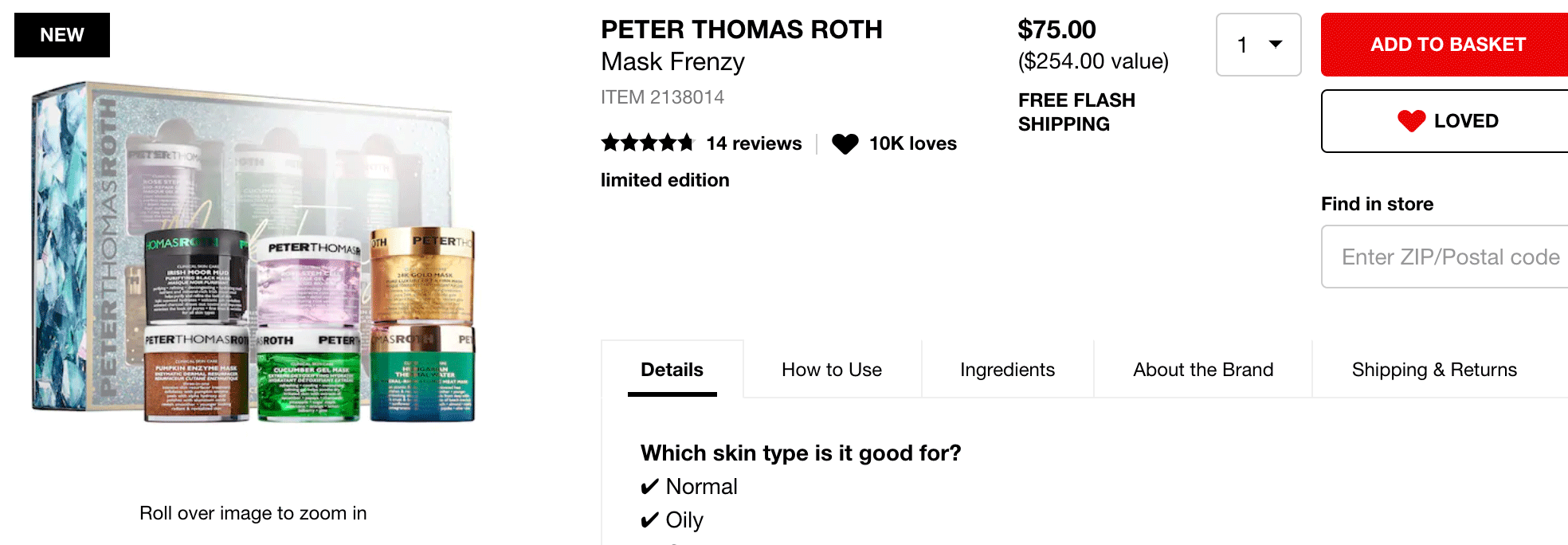Click the checkmark beside Normal

tap(649, 487)
